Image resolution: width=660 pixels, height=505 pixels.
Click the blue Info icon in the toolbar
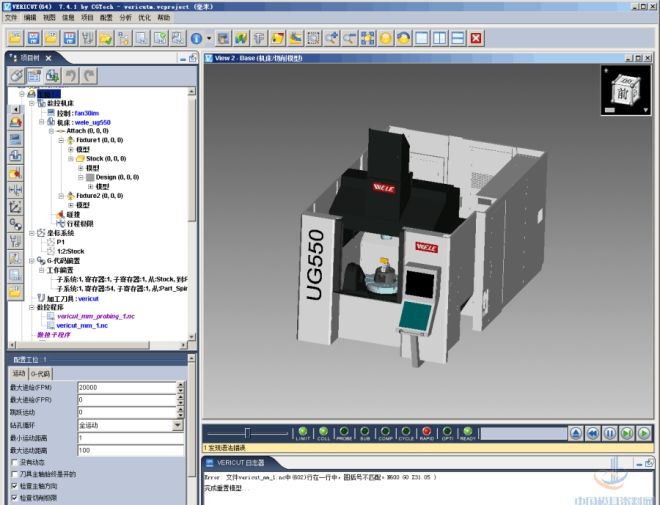tap(196, 38)
